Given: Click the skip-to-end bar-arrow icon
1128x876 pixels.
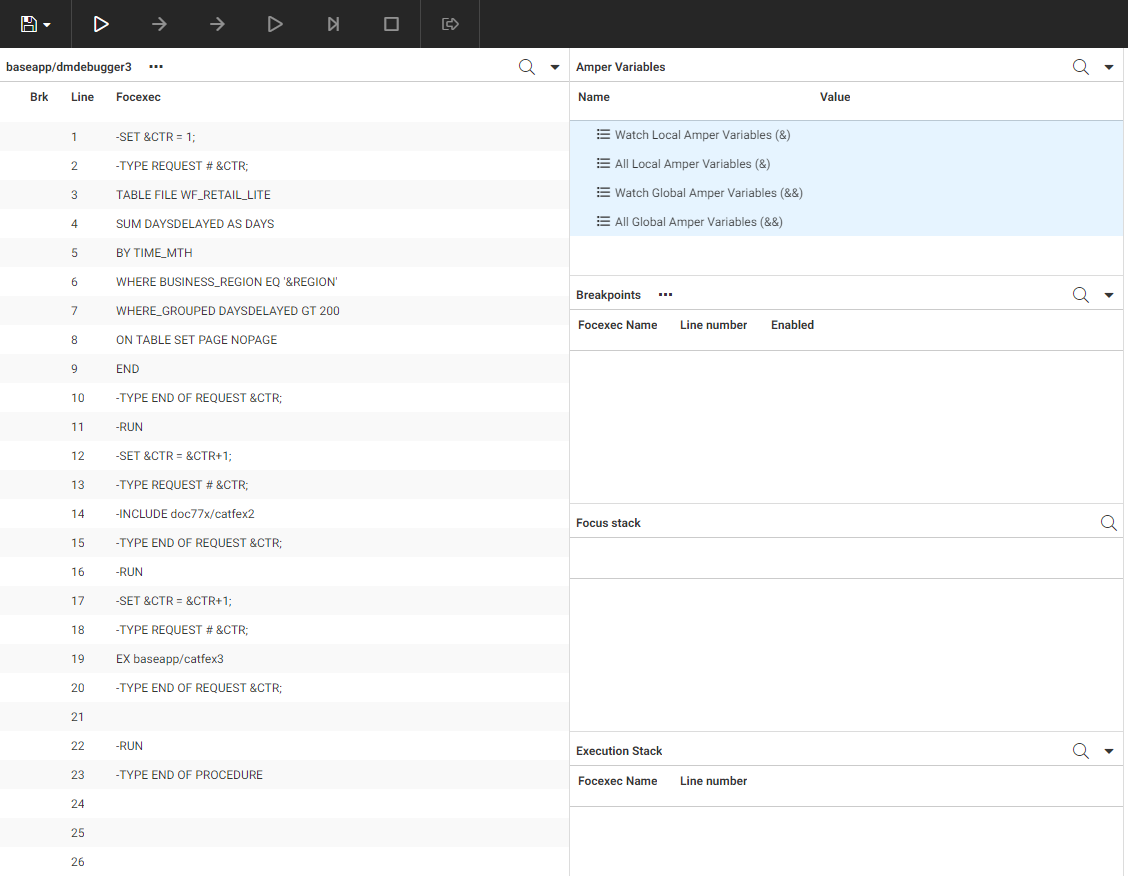Looking at the screenshot, I should [x=334, y=24].
